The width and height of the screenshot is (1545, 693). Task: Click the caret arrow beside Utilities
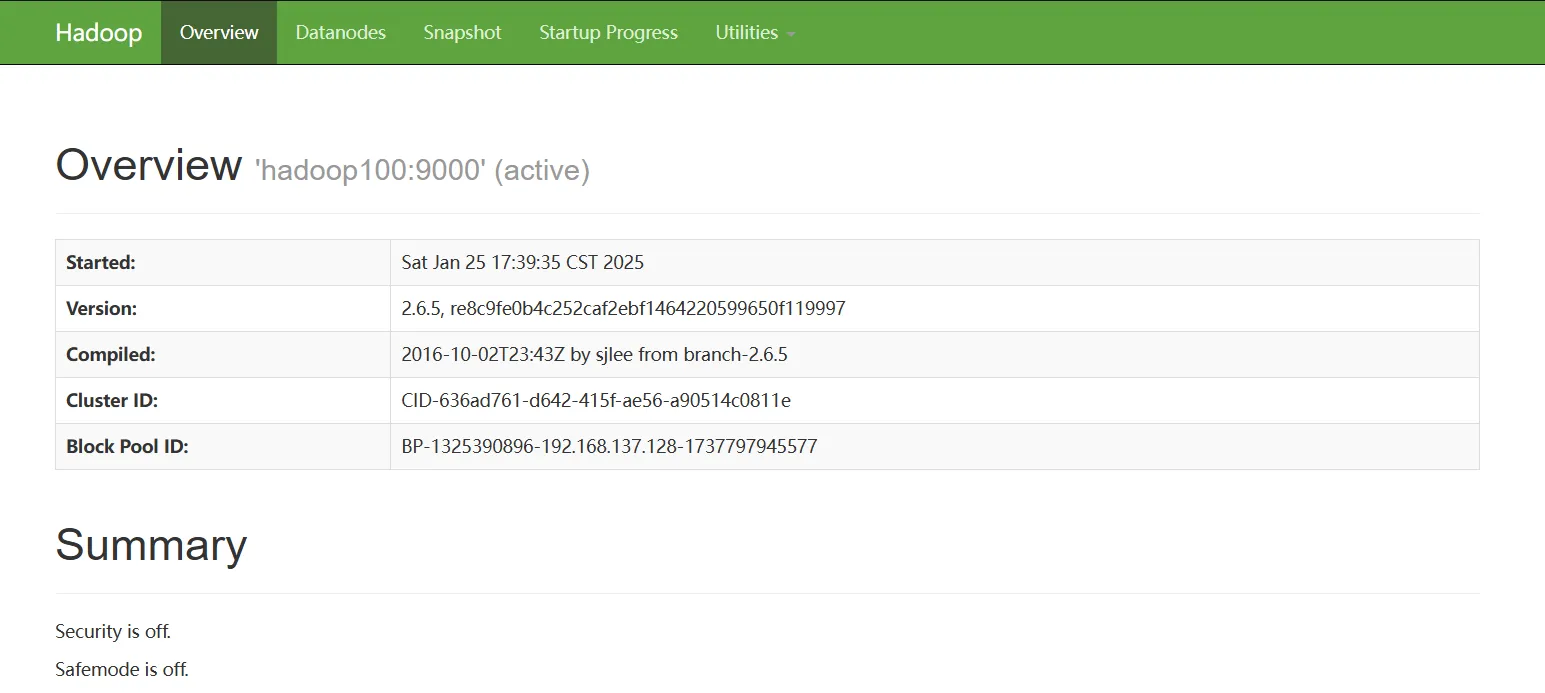tap(791, 34)
